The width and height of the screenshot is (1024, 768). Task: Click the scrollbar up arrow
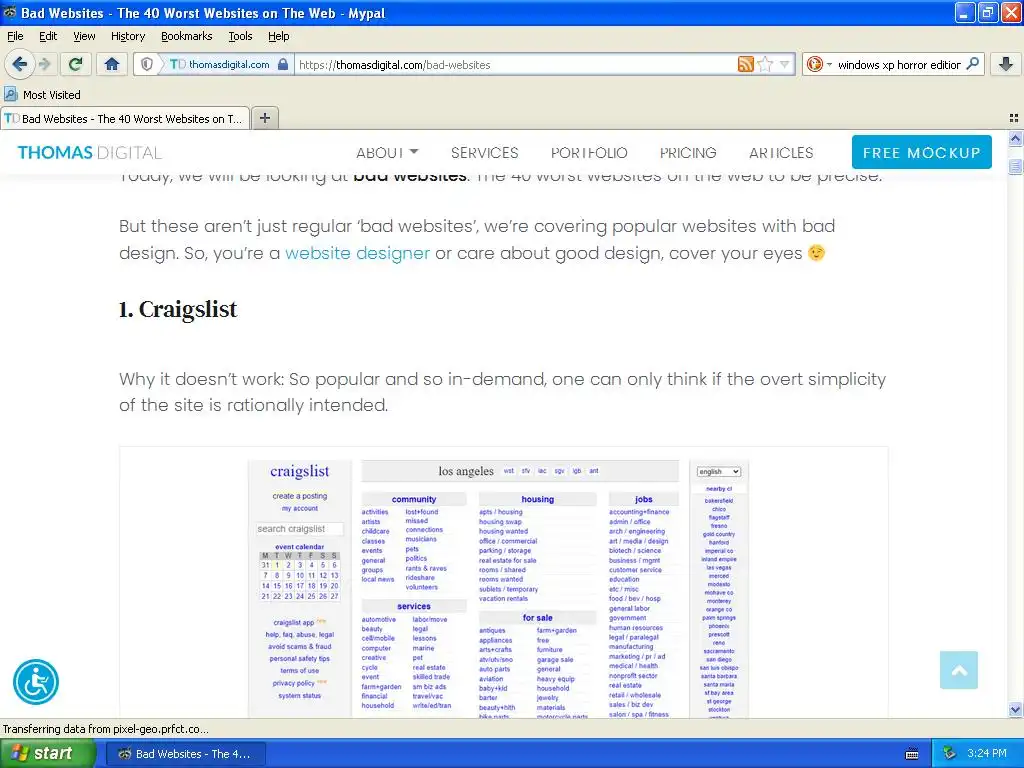tap(1015, 138)
